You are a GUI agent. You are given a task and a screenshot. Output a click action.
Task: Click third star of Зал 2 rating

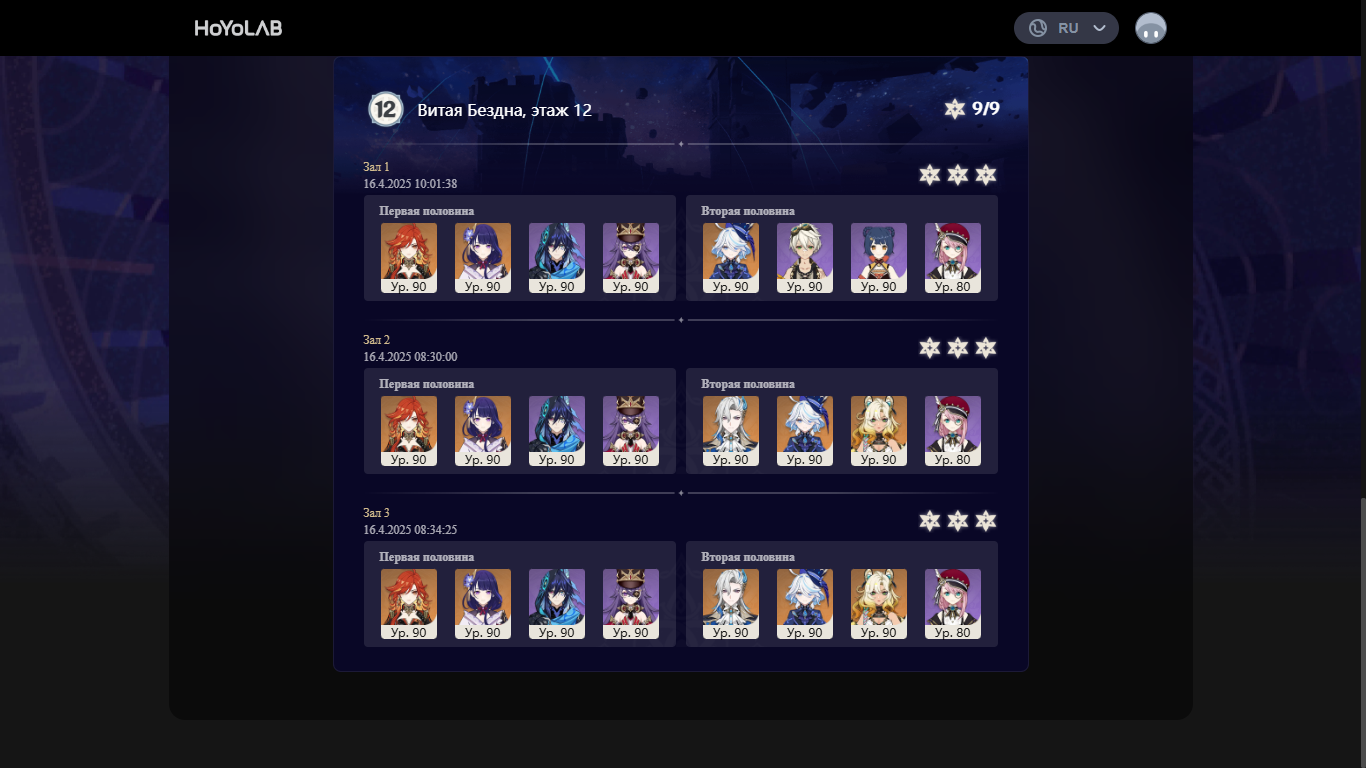pos(986,348)
